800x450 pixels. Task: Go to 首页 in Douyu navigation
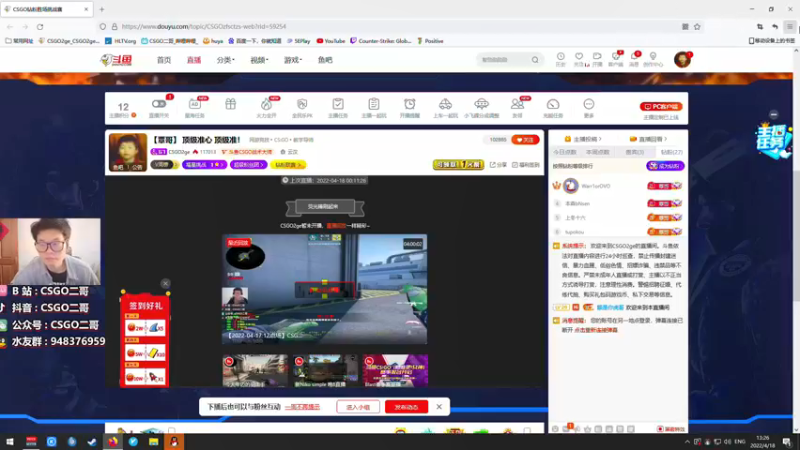point(164,60)
